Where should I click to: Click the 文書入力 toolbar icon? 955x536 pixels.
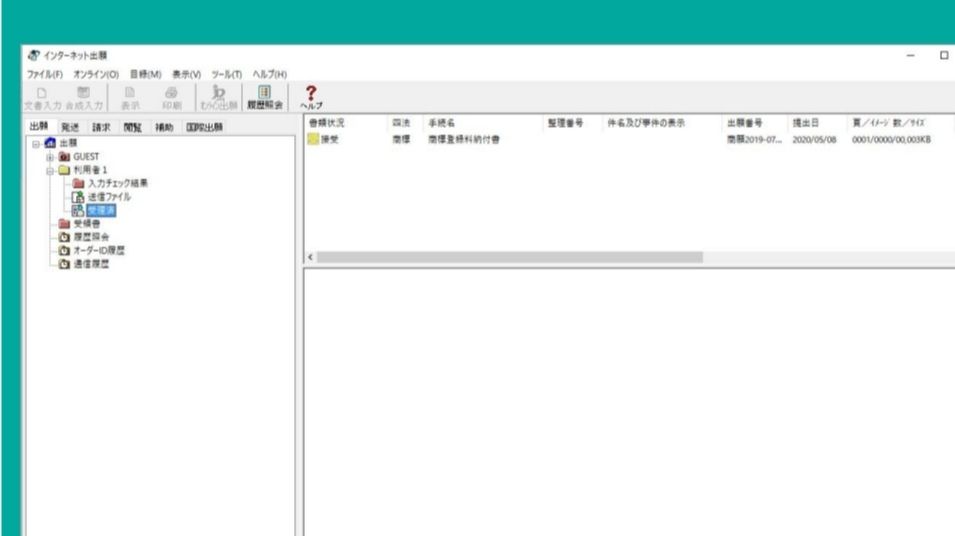[x=41, y=95]
